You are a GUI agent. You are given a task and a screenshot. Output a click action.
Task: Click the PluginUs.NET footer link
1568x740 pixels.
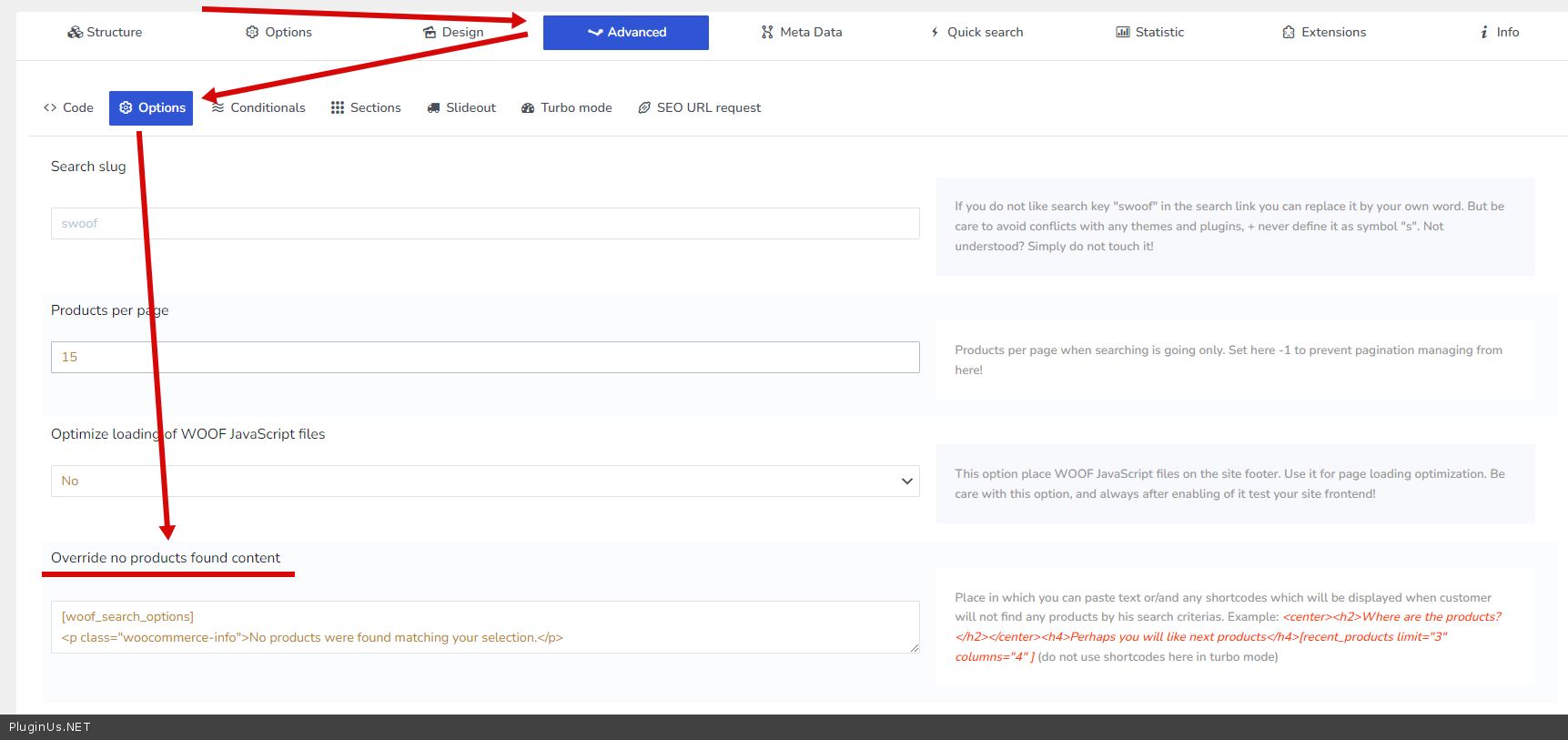pos(50,727)
